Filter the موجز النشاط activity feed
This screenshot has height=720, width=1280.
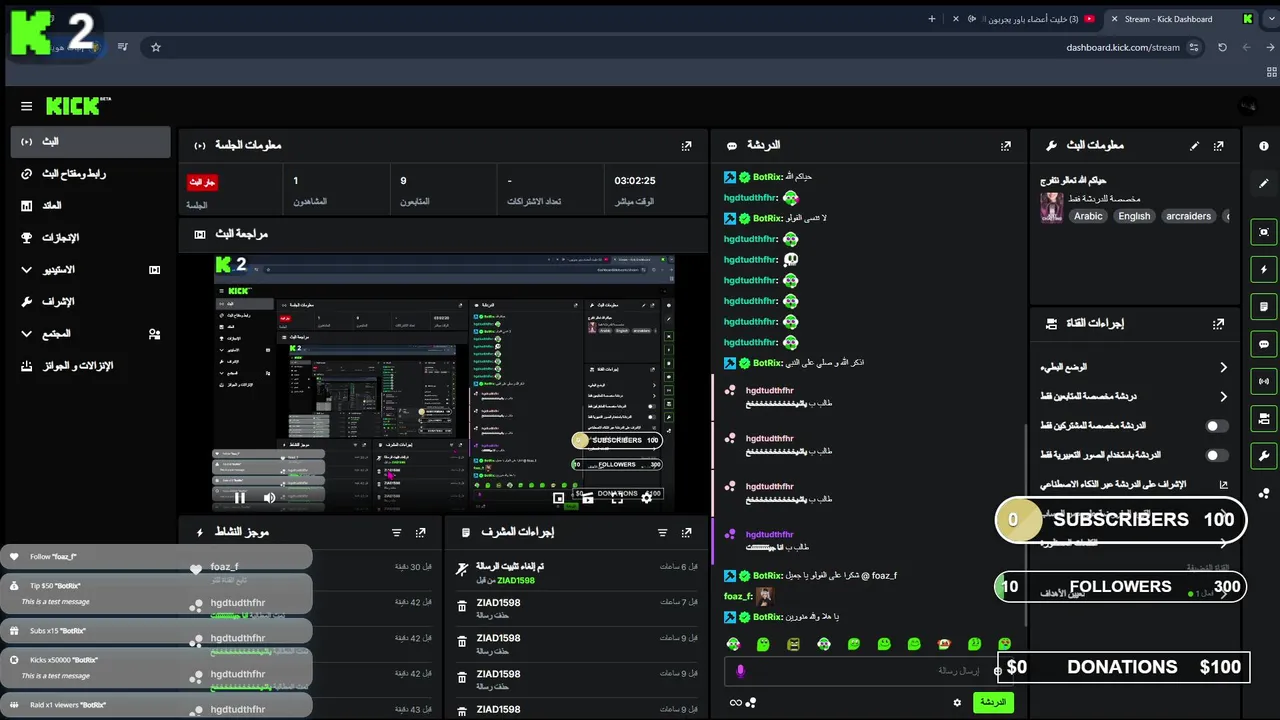396,533
